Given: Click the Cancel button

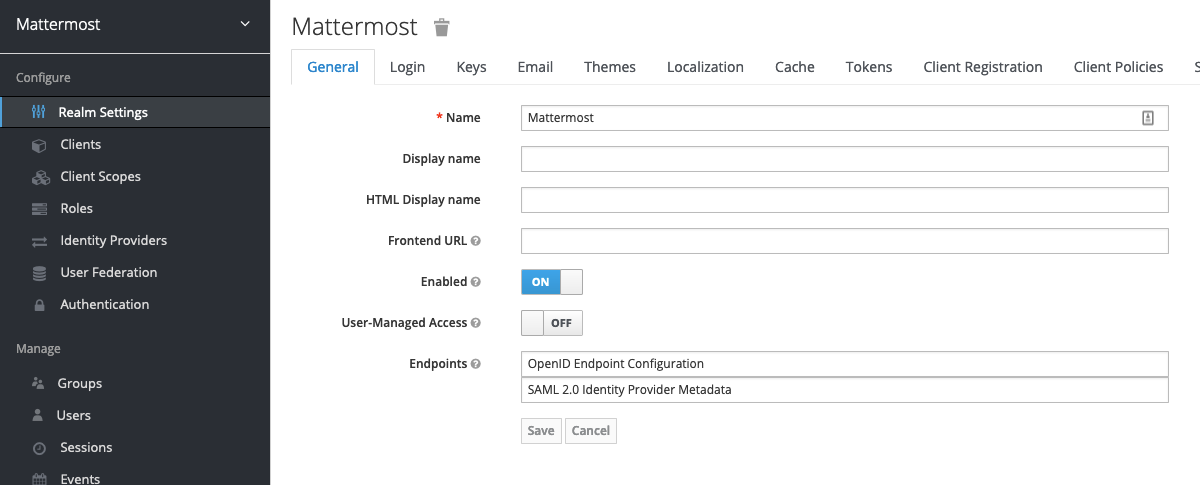Looking at the screenshot, I should pos(590,430).
